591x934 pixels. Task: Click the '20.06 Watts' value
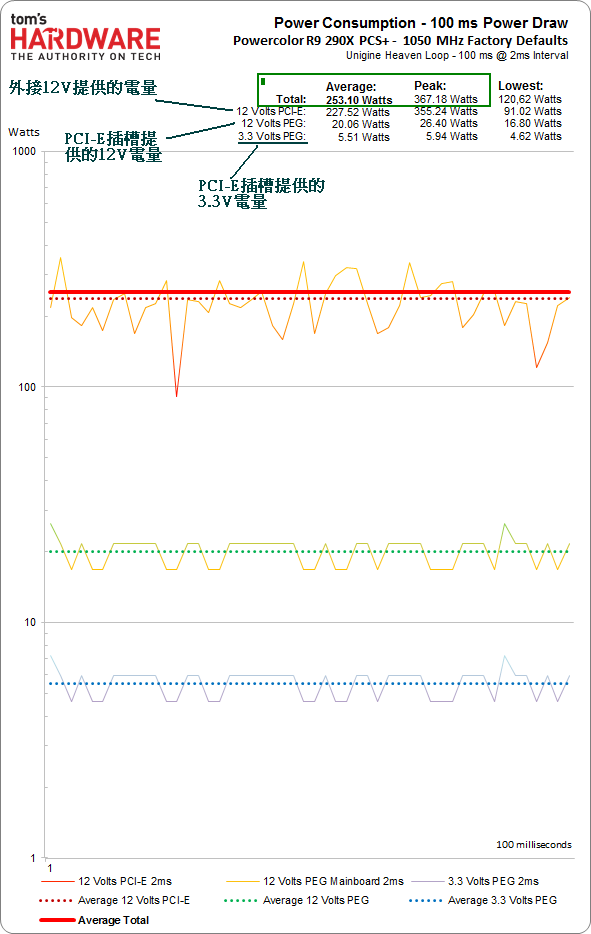pos(360,124)
